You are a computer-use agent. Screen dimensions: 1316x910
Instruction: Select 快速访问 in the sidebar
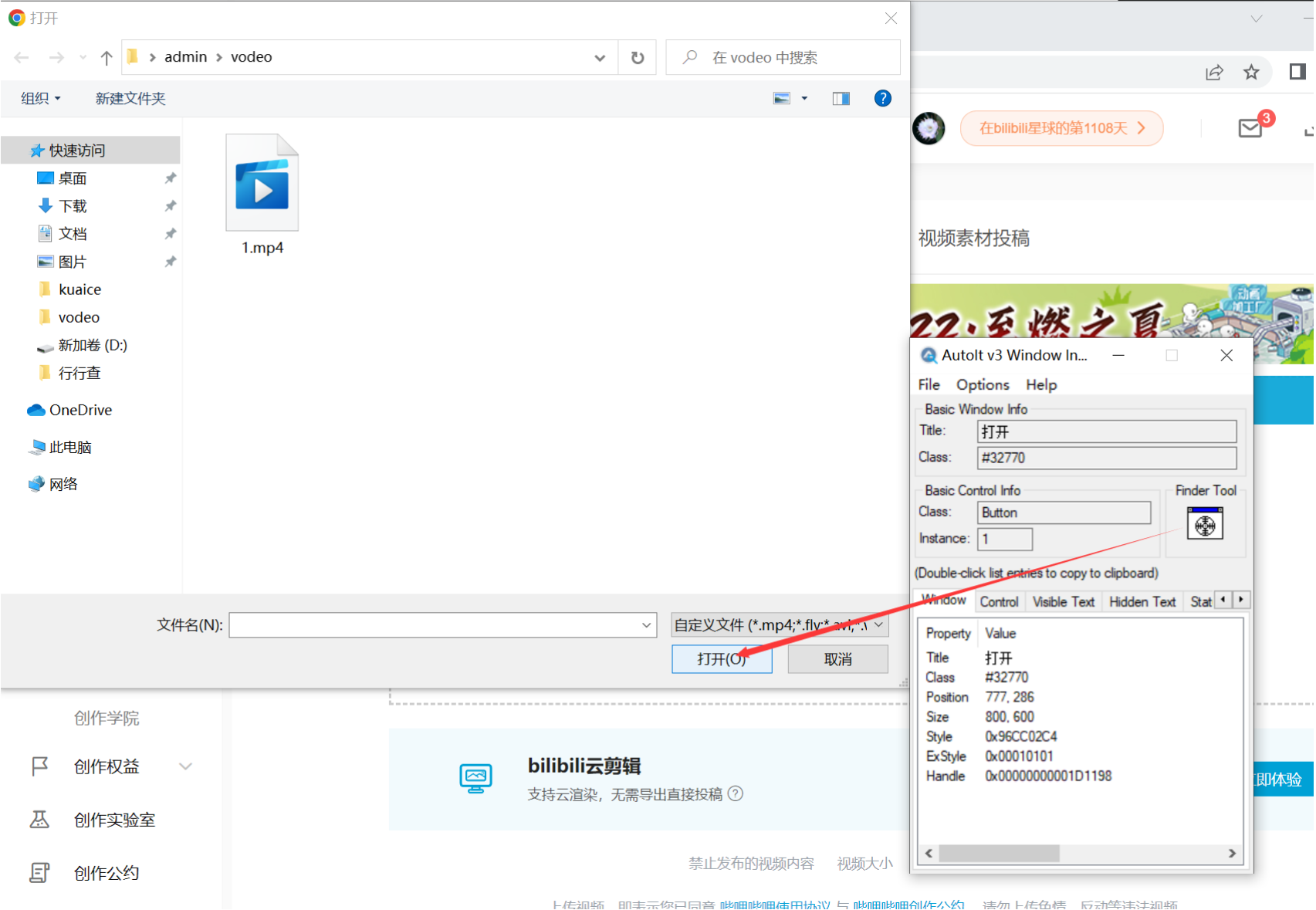[90, 150]
